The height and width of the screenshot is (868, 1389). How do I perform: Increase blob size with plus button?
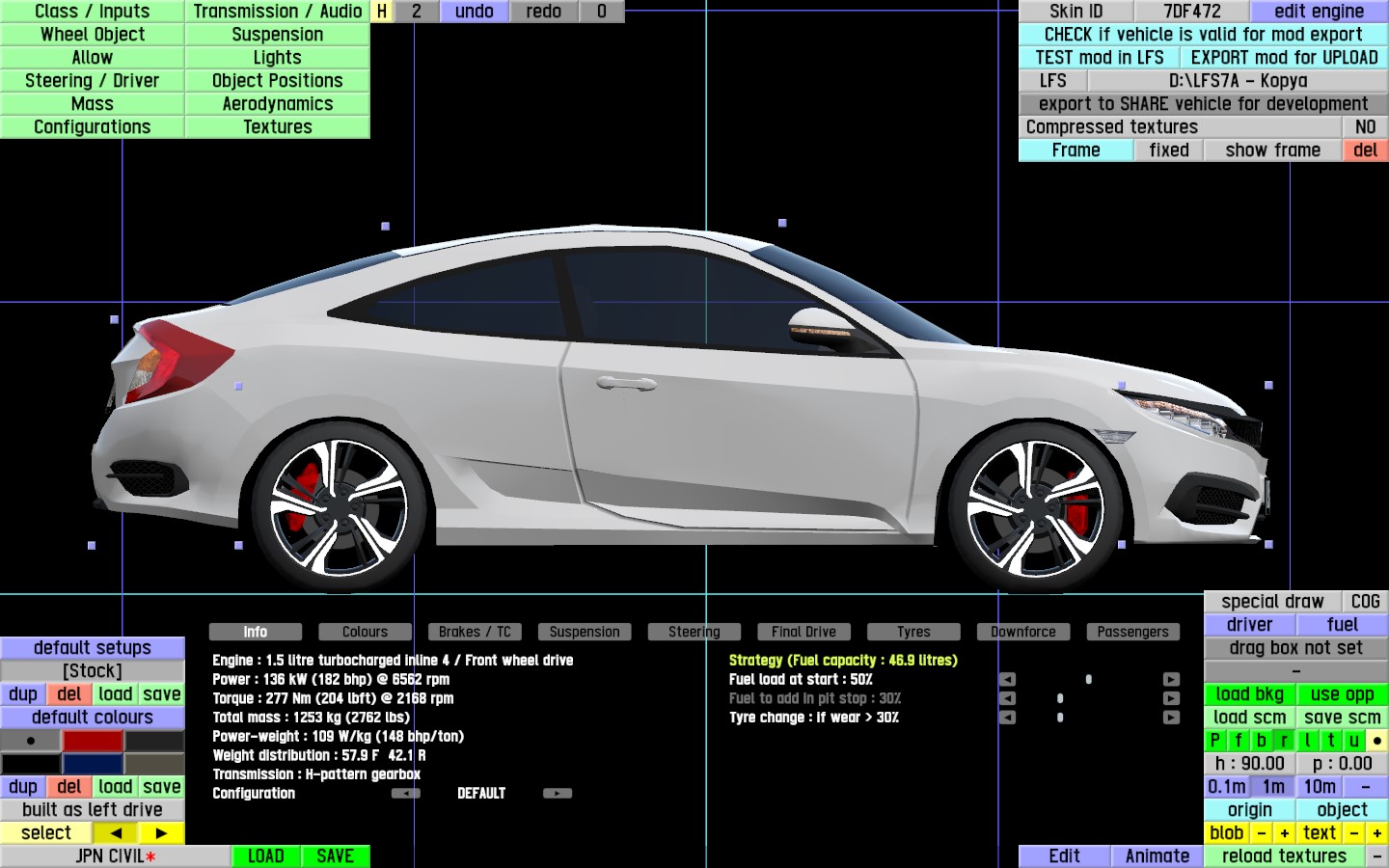[x=1285, y=833]
